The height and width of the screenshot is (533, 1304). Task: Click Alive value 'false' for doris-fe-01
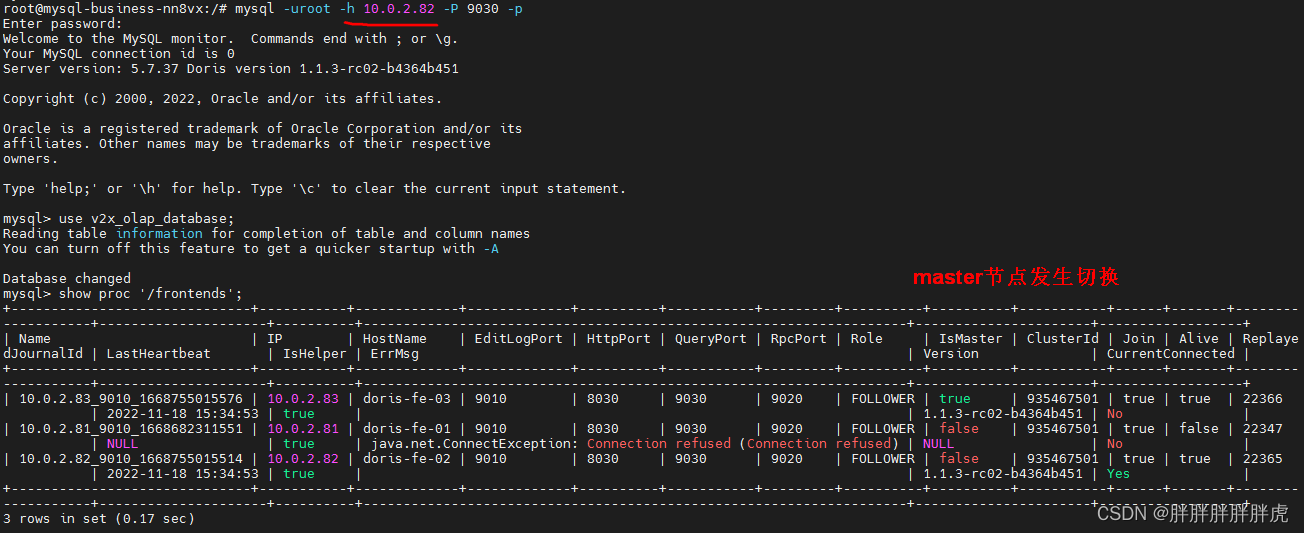1199,429
